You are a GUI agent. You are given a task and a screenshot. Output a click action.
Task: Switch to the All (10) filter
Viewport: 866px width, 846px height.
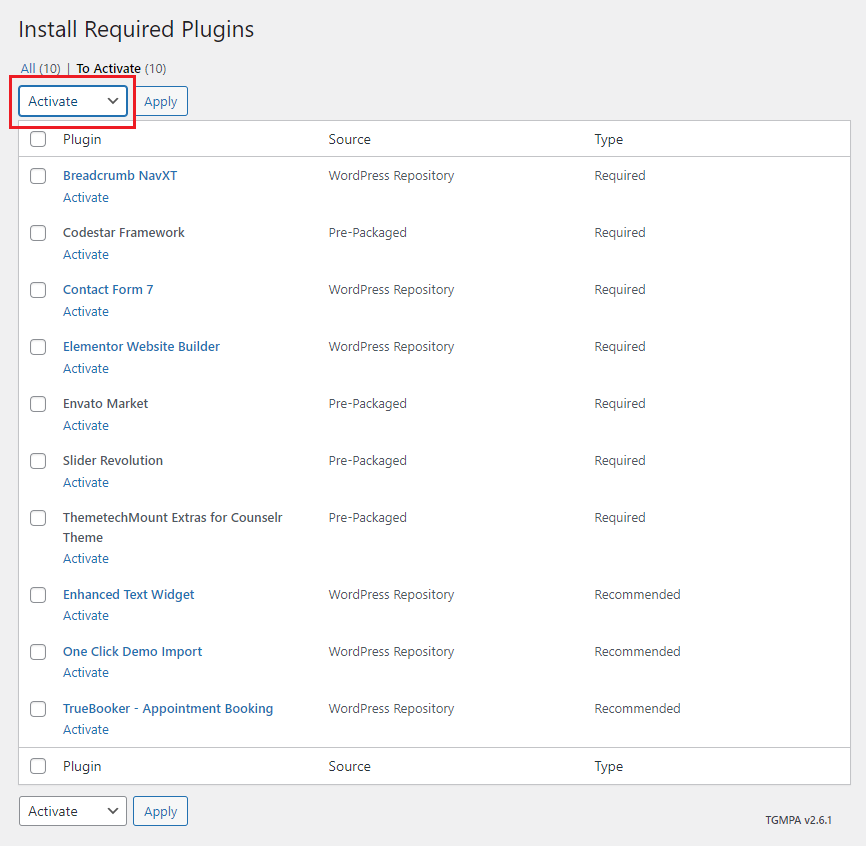point(40,68)
